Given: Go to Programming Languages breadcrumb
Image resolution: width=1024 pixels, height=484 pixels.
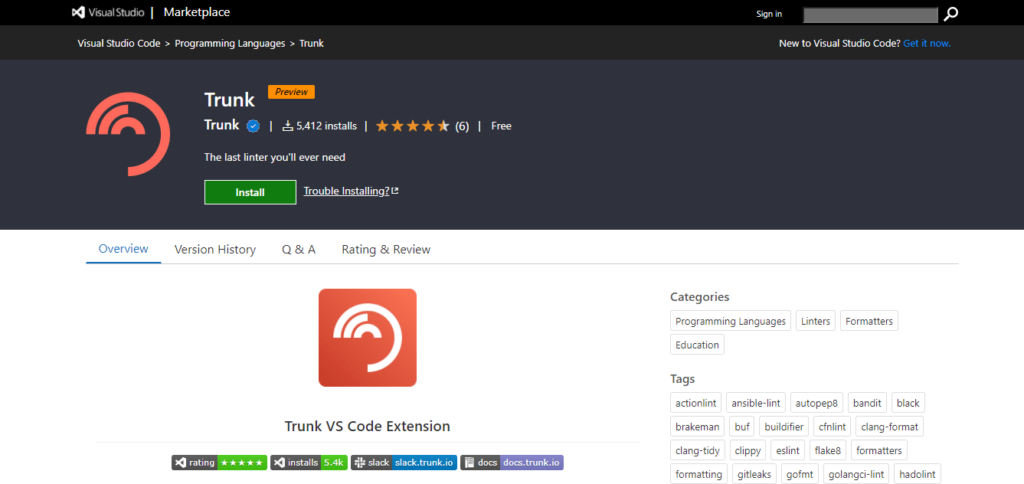Looking at the screenshot, I should (x=231, y=44).
